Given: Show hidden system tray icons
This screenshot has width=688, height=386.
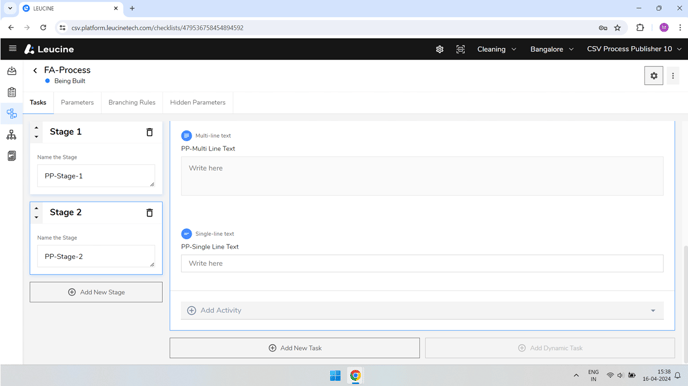Looking at the screenshot, I should (x=576, y=375).
